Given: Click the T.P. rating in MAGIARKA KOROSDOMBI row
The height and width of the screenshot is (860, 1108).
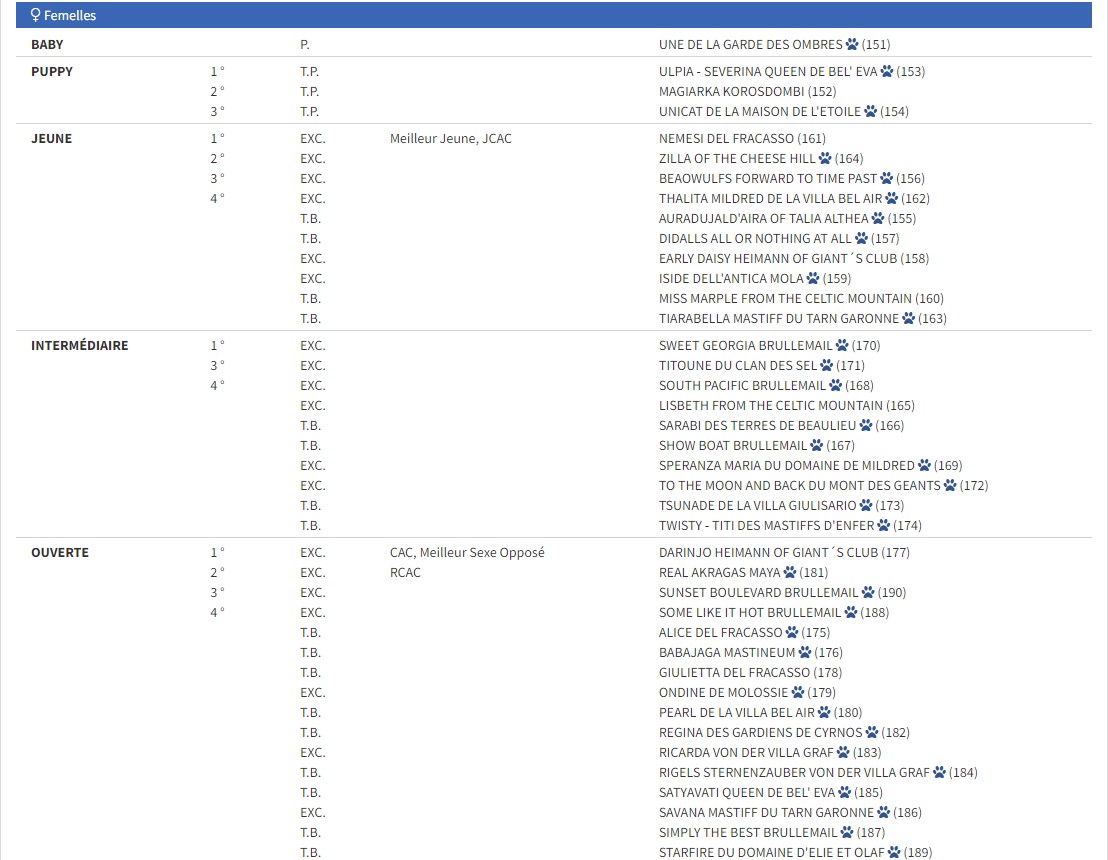Looking at the screenshot, I should pos(310,92).
